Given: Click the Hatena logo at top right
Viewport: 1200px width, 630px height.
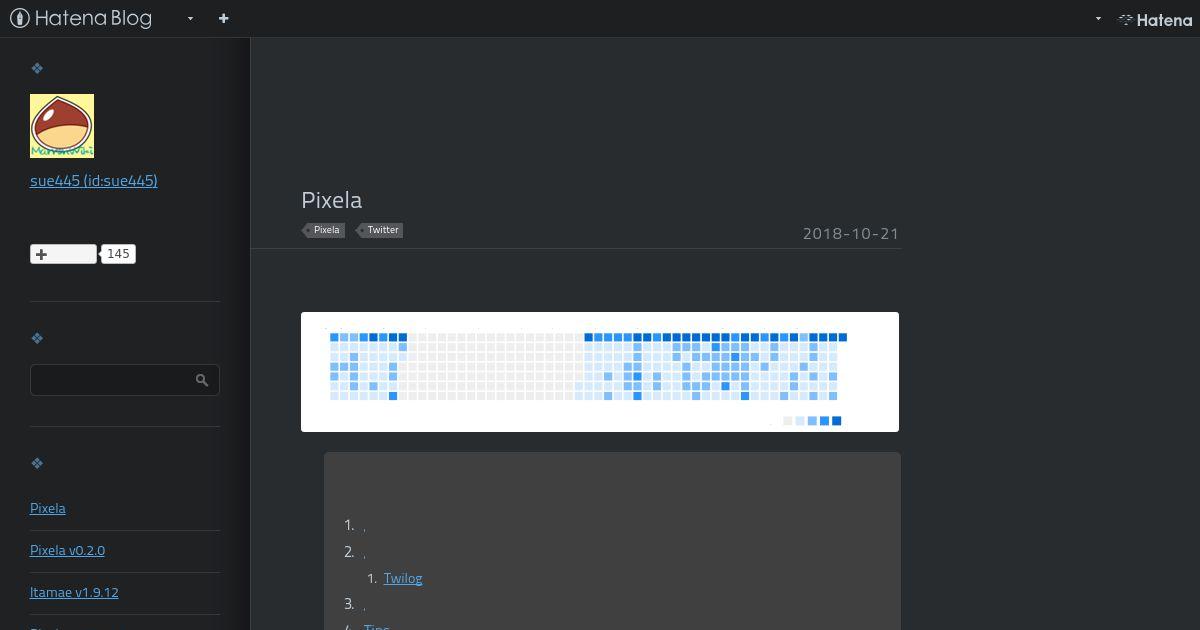Looking at the screenshot, I should (x=1155, y=19).
